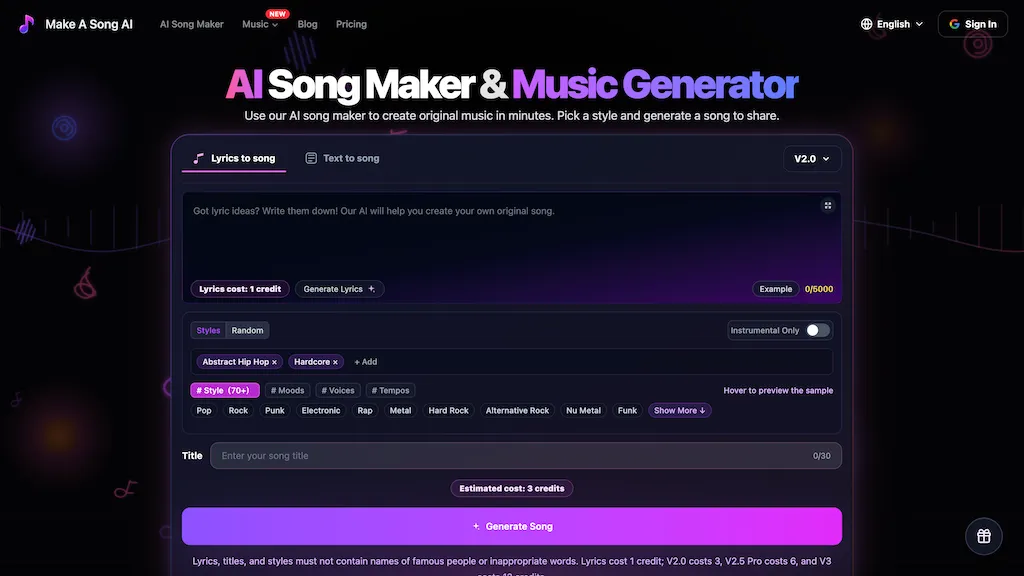Switch to Lyrics to song tab
1024x576 pixels.
pyautogui.click(x=234, y=158)
